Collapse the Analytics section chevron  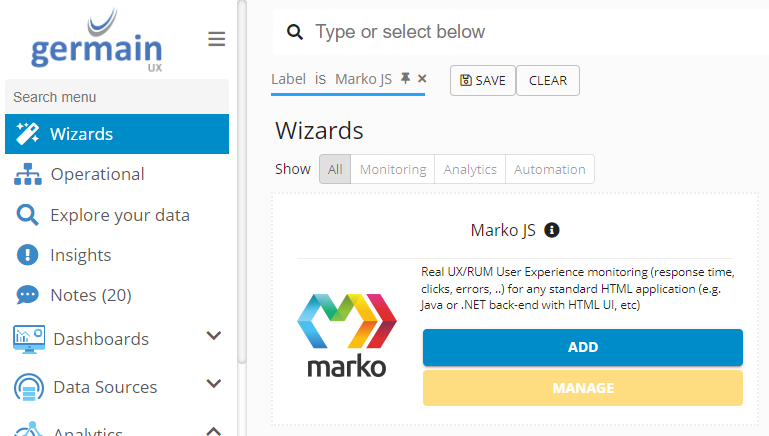[213, 431]
